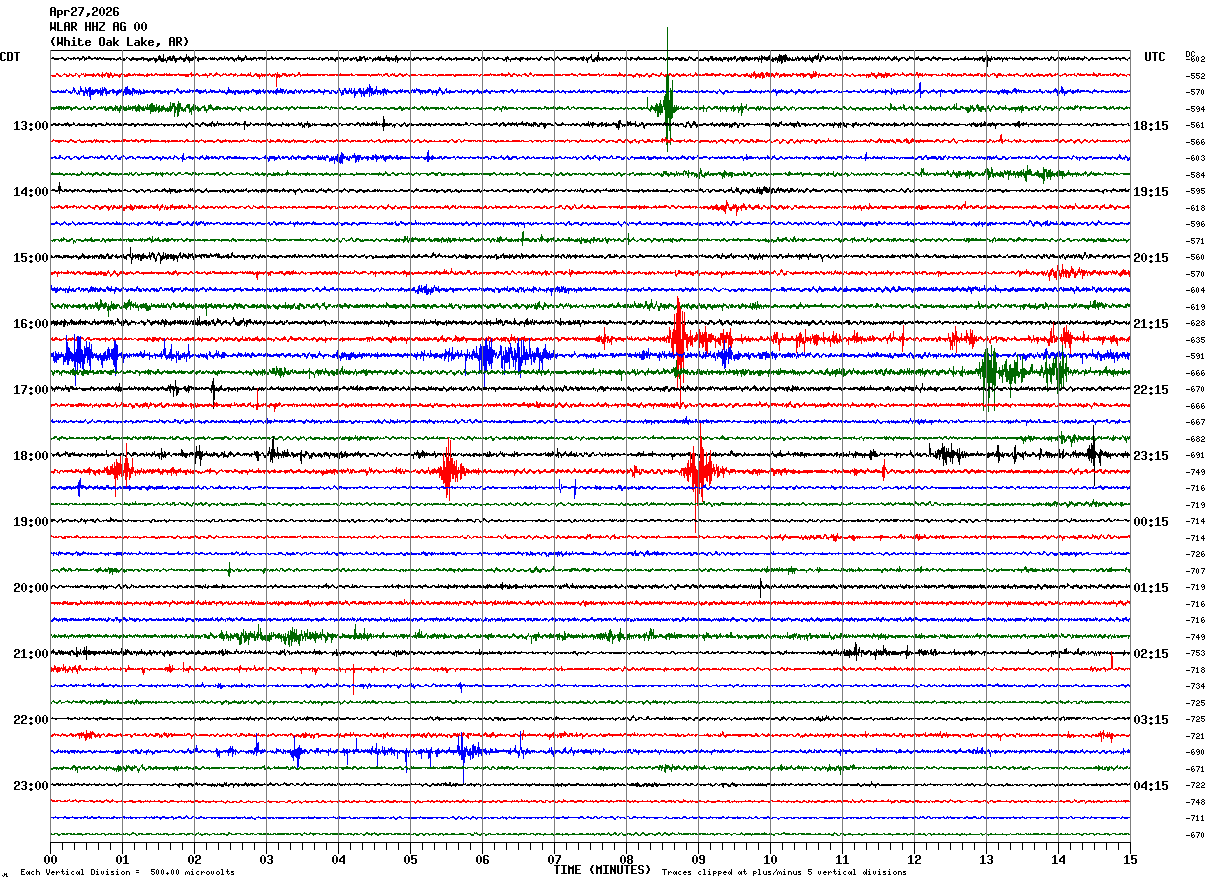Click the tall red burst after 16:00
The height and width of the screenshot is (886, 1210).
(679, 339)
